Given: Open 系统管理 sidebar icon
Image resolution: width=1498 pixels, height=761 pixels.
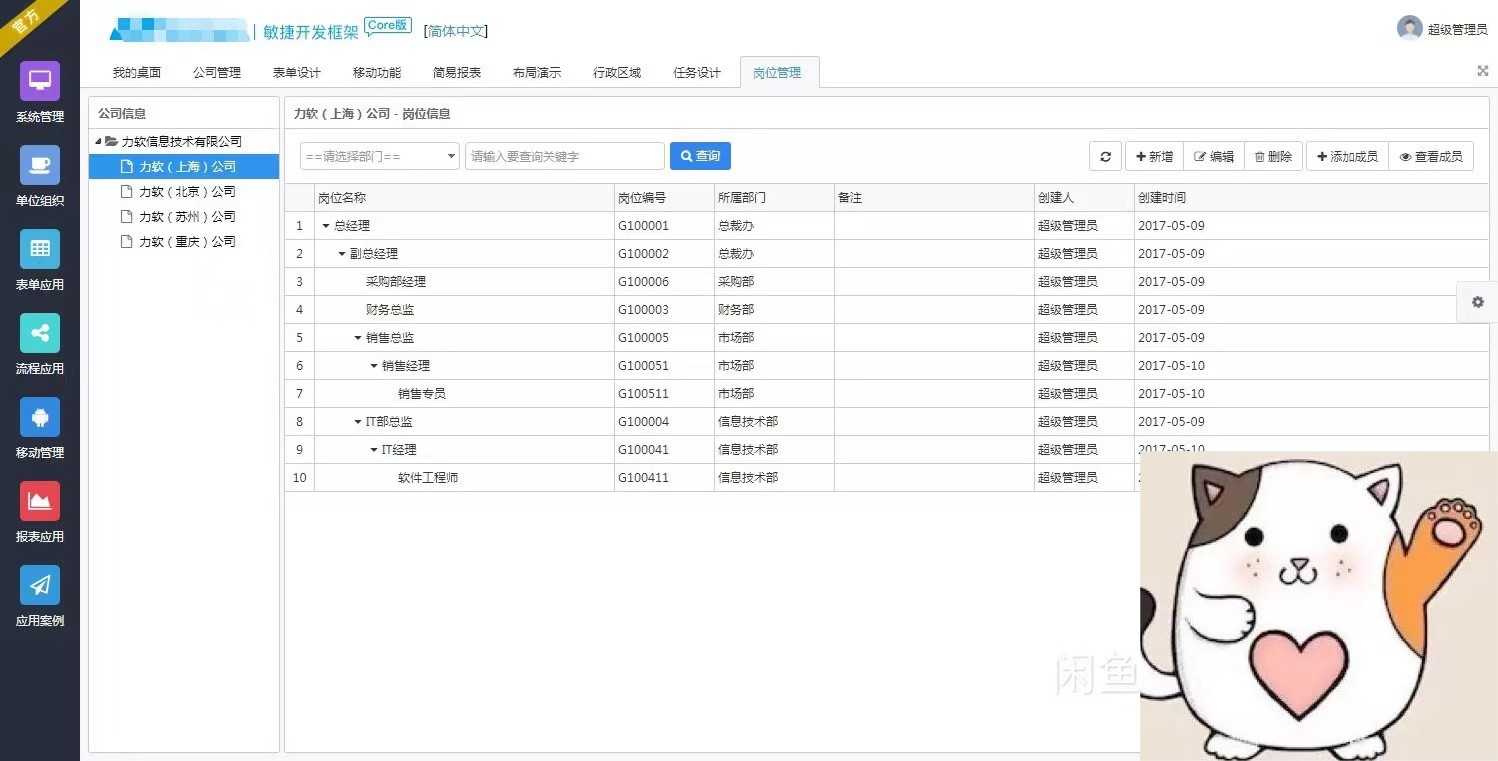Looking at the screenshot, I should [x=40, y=81].
